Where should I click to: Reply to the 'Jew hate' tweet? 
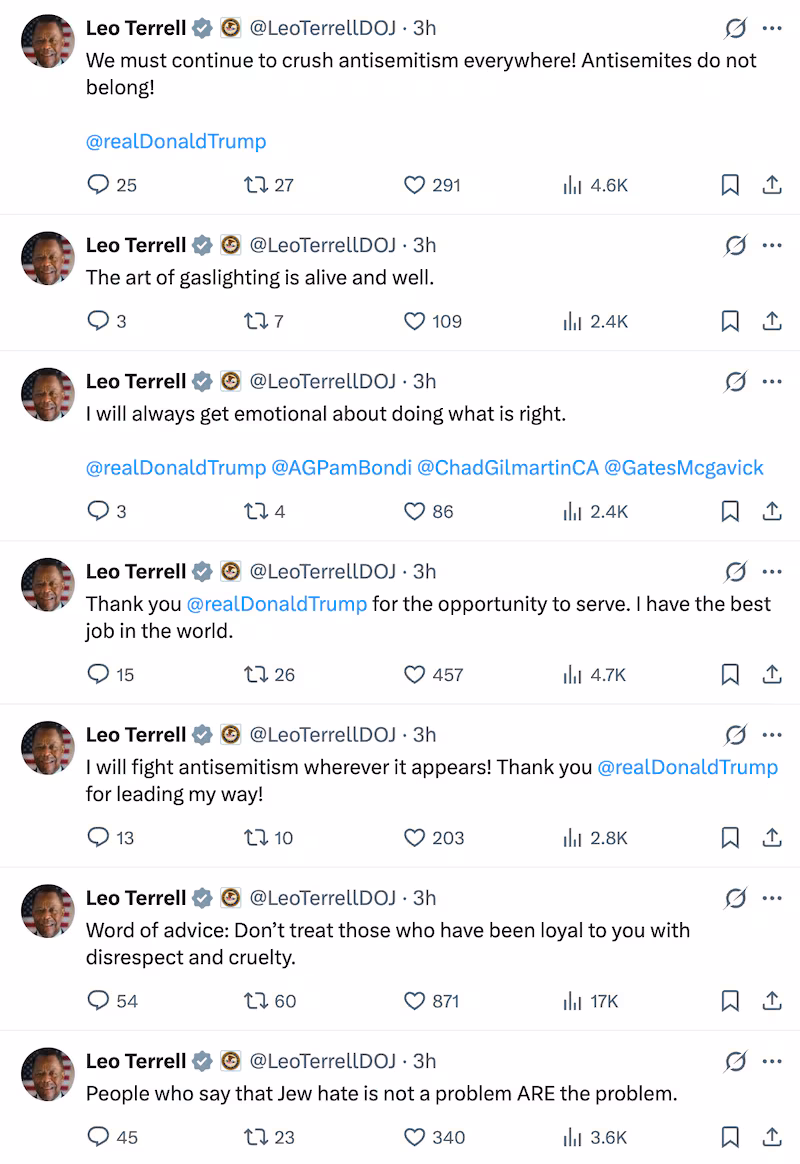click(x=97, y=1137)
